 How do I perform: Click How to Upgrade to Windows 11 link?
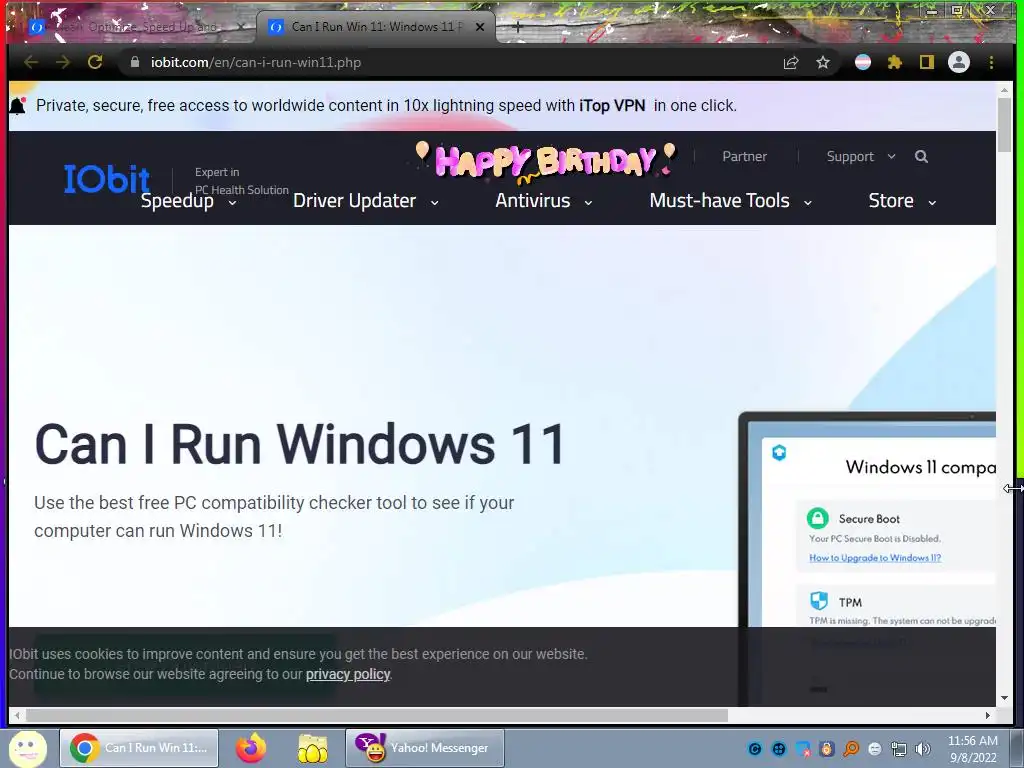pyautogui.click(x=875, y=558)
